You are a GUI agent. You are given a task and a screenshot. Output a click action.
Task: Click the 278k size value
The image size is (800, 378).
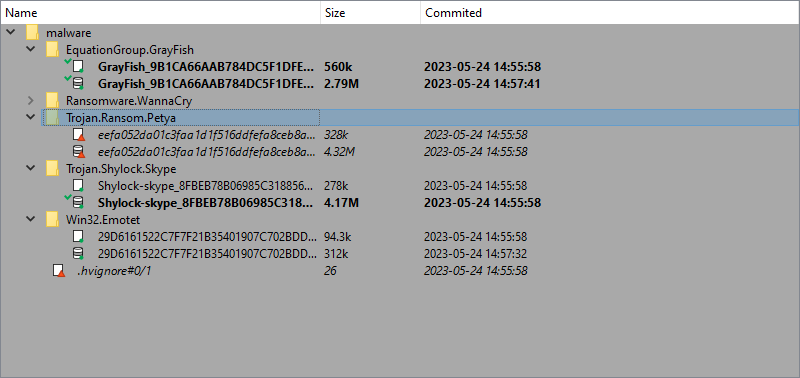(336, 186)
